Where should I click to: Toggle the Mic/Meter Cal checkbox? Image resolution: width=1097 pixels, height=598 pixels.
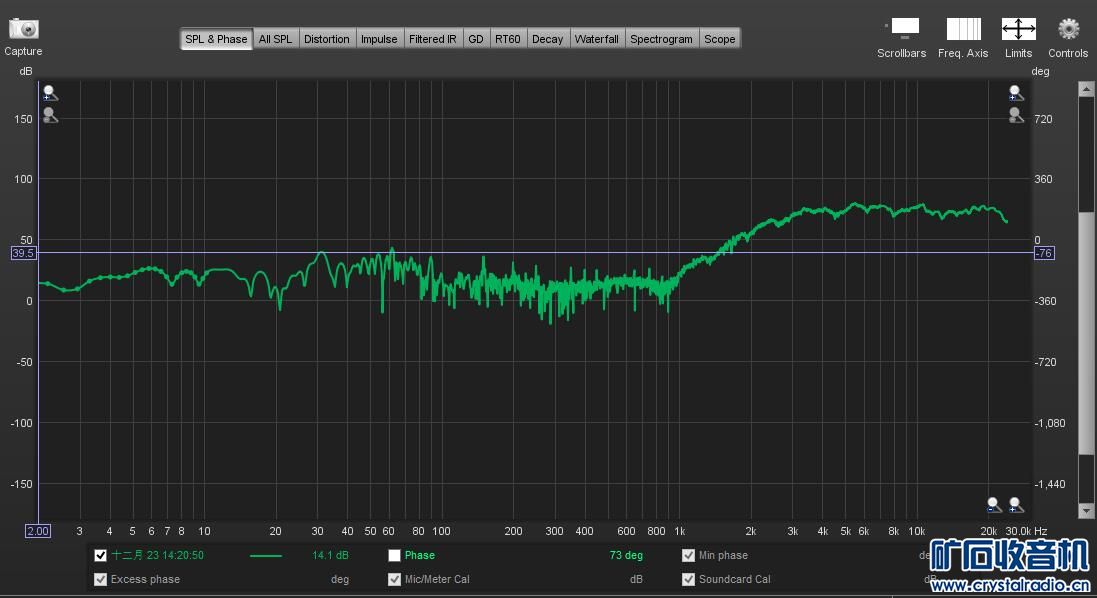pyautogui.click(x=394, y=579)
